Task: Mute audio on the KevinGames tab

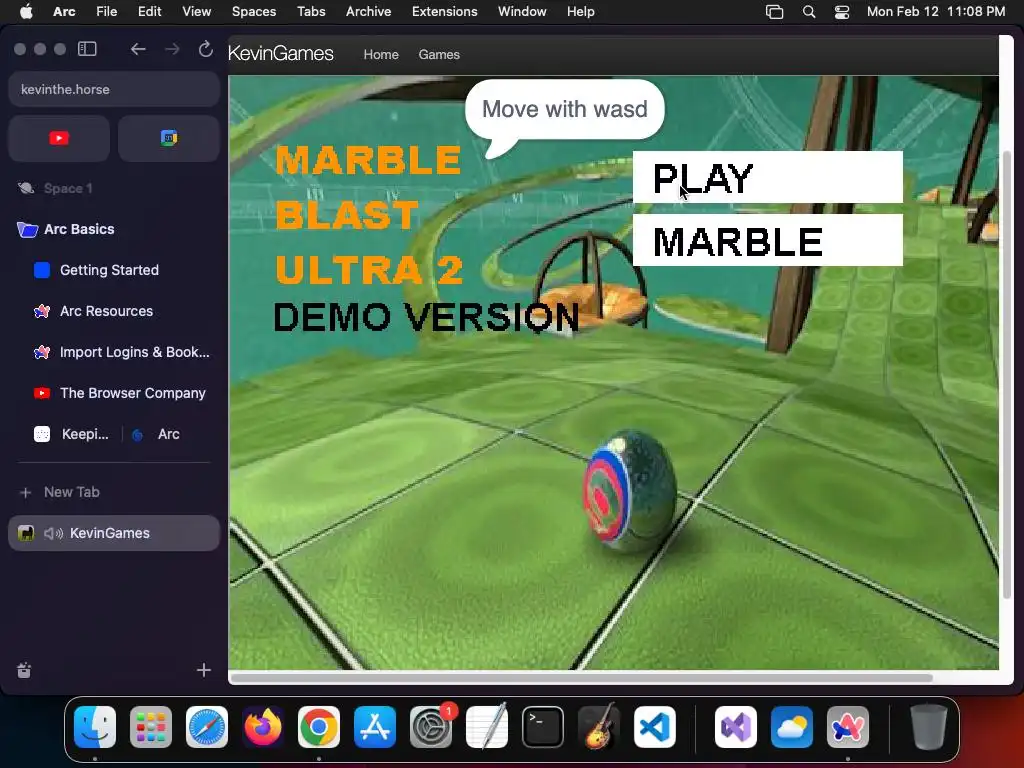Action: click(54, 534)
